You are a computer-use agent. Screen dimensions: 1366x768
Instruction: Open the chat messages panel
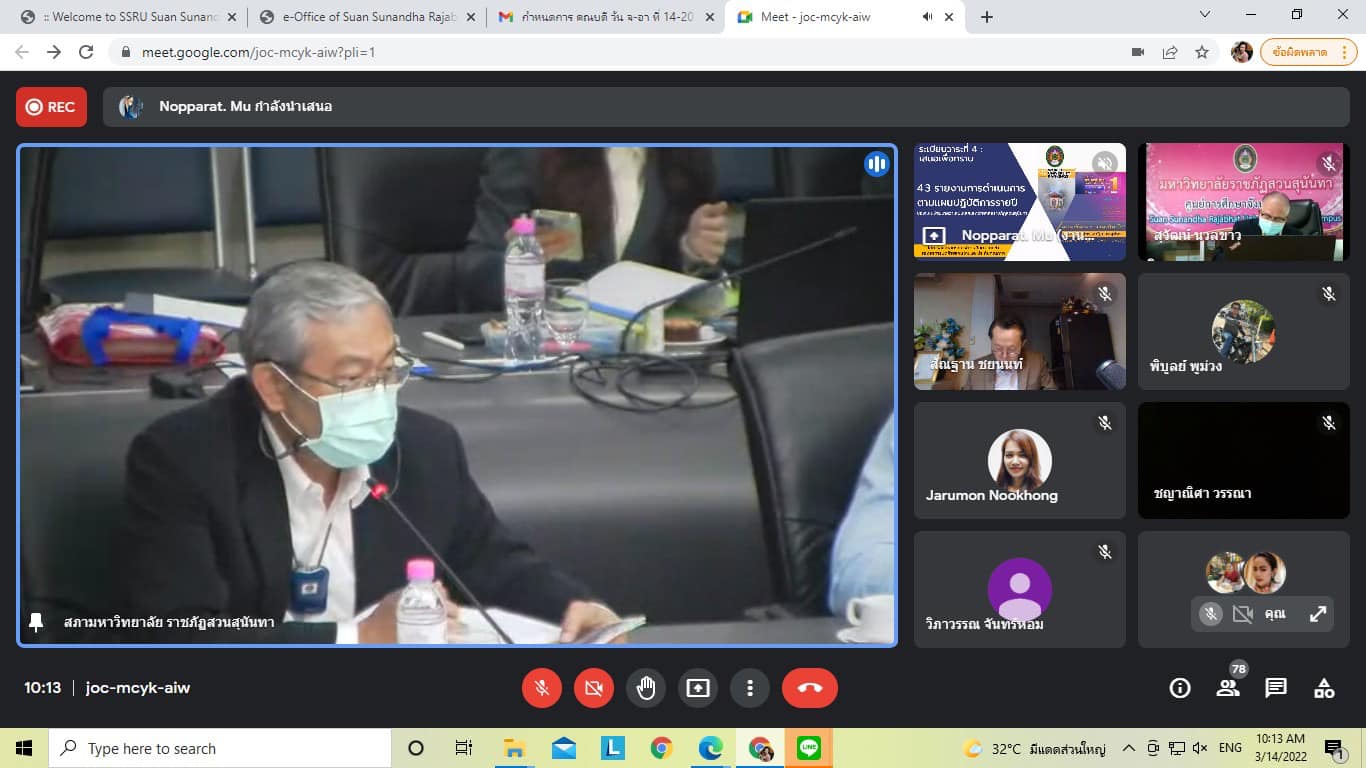(1276, 688)
